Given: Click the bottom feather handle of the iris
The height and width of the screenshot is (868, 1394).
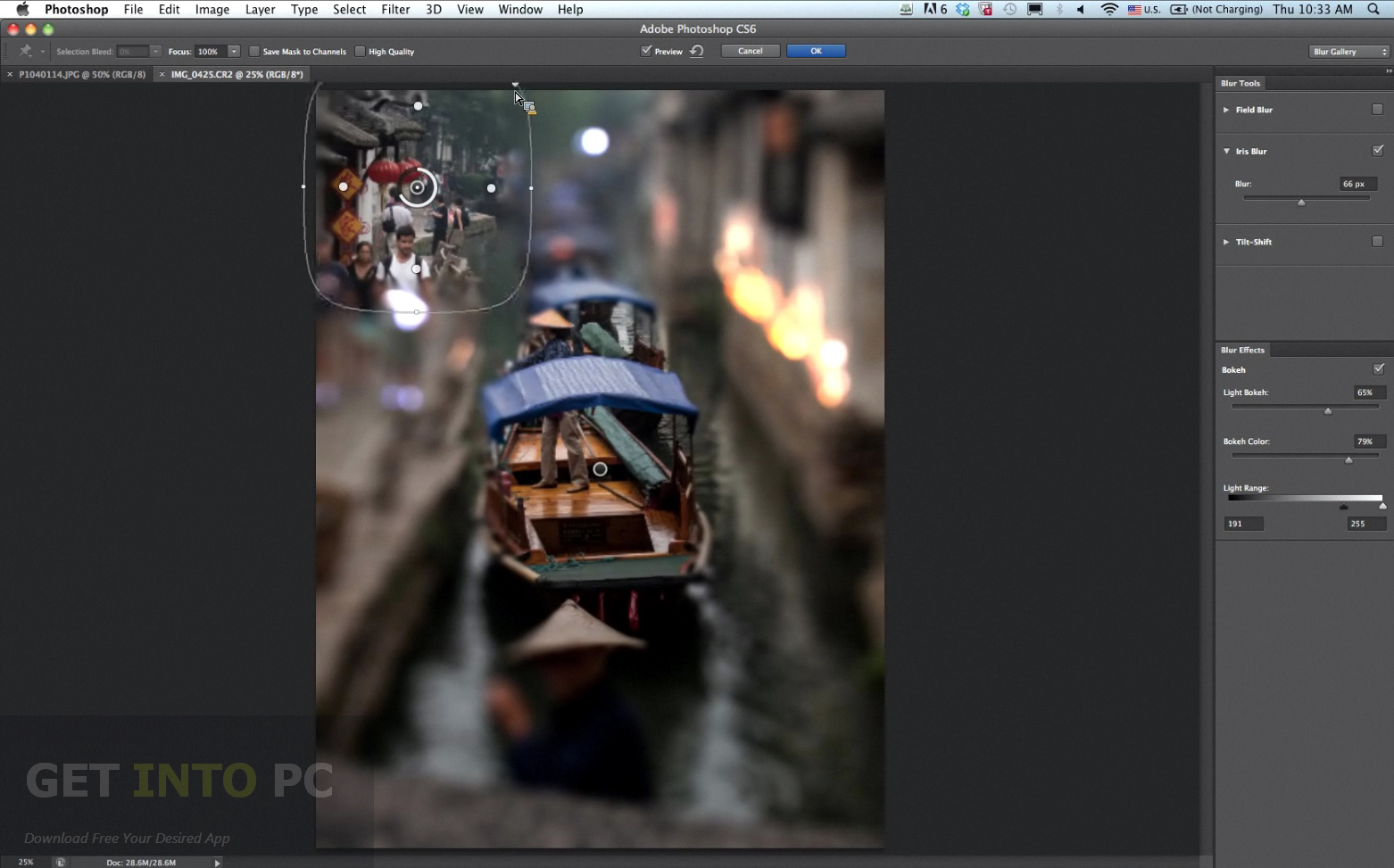Looking at the screenshot, I should (x=416, y=269).
